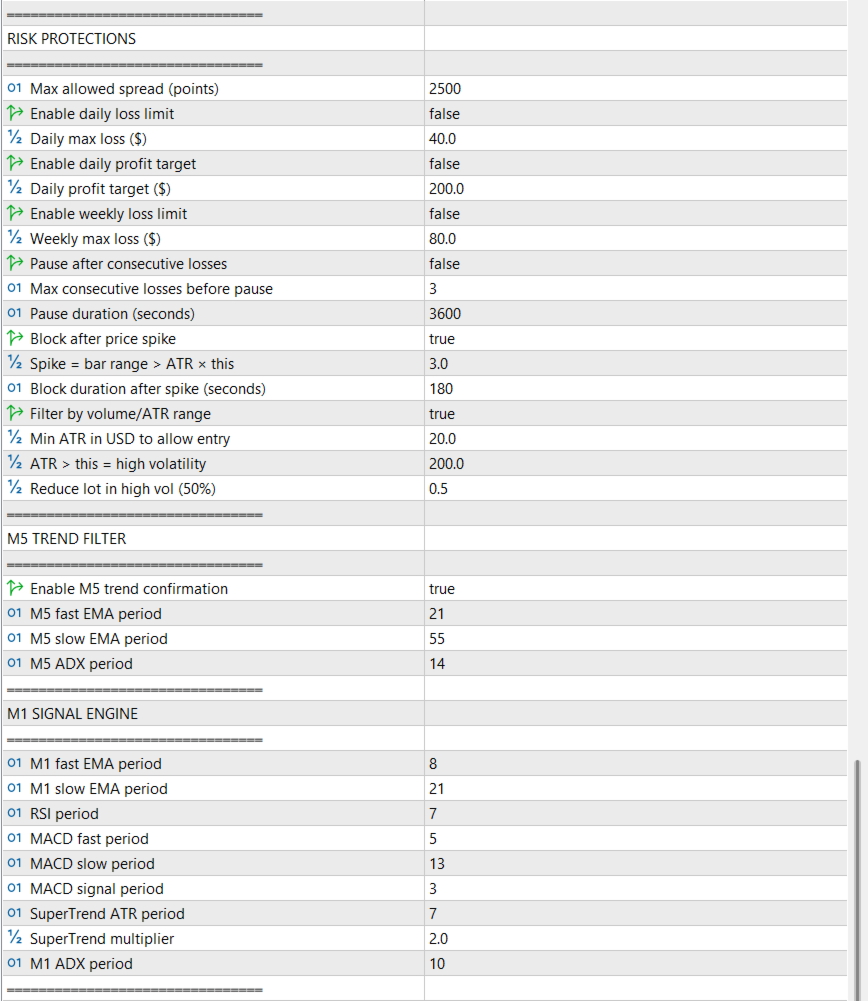Click the integer icon beside Max allowed spread

click(14, 89)
